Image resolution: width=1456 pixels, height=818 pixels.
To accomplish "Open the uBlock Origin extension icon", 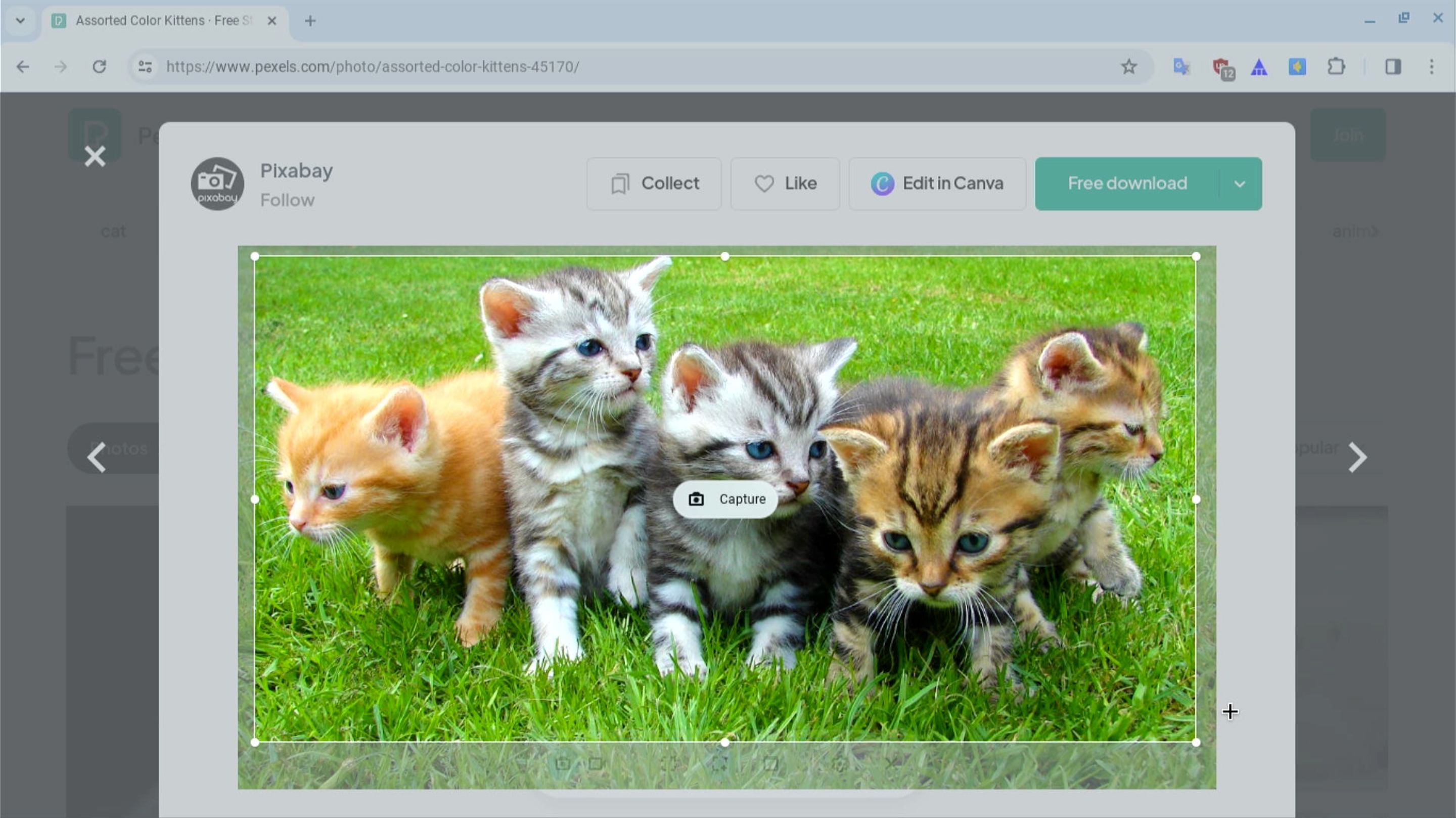I will tap(1222, 67).
